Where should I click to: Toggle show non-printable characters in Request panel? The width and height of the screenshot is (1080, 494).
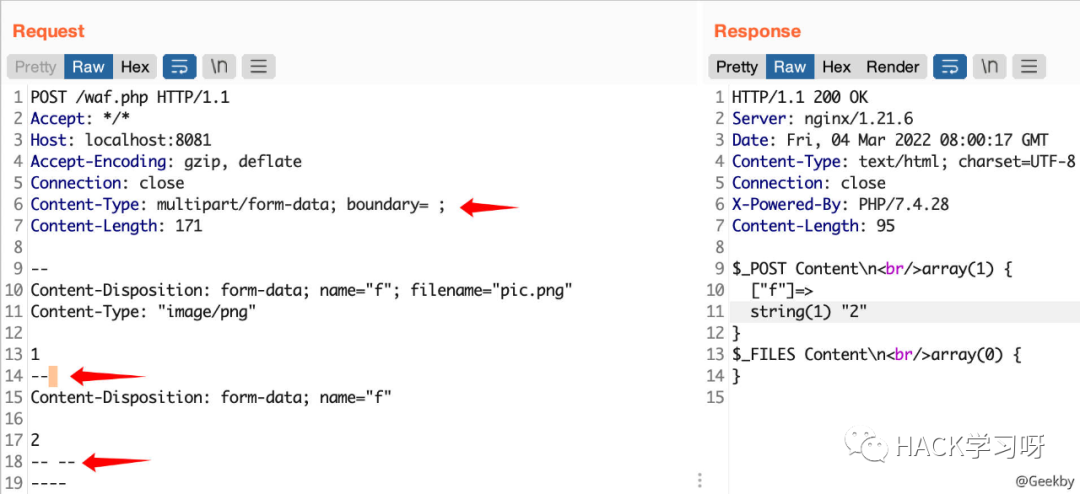219,67
